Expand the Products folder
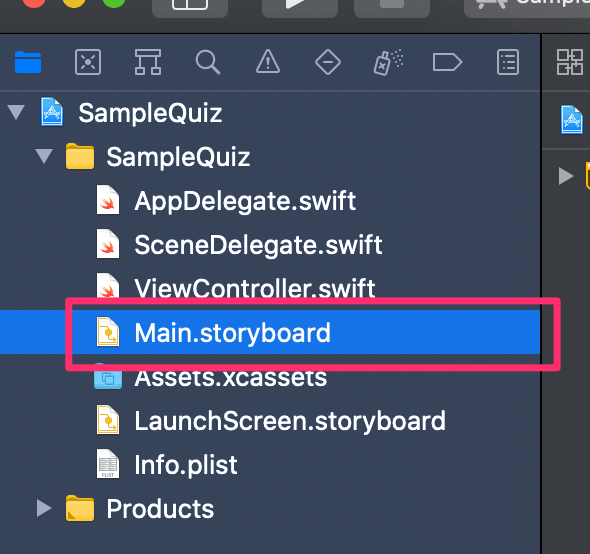 pyautogui.click(x=44, y=508)
